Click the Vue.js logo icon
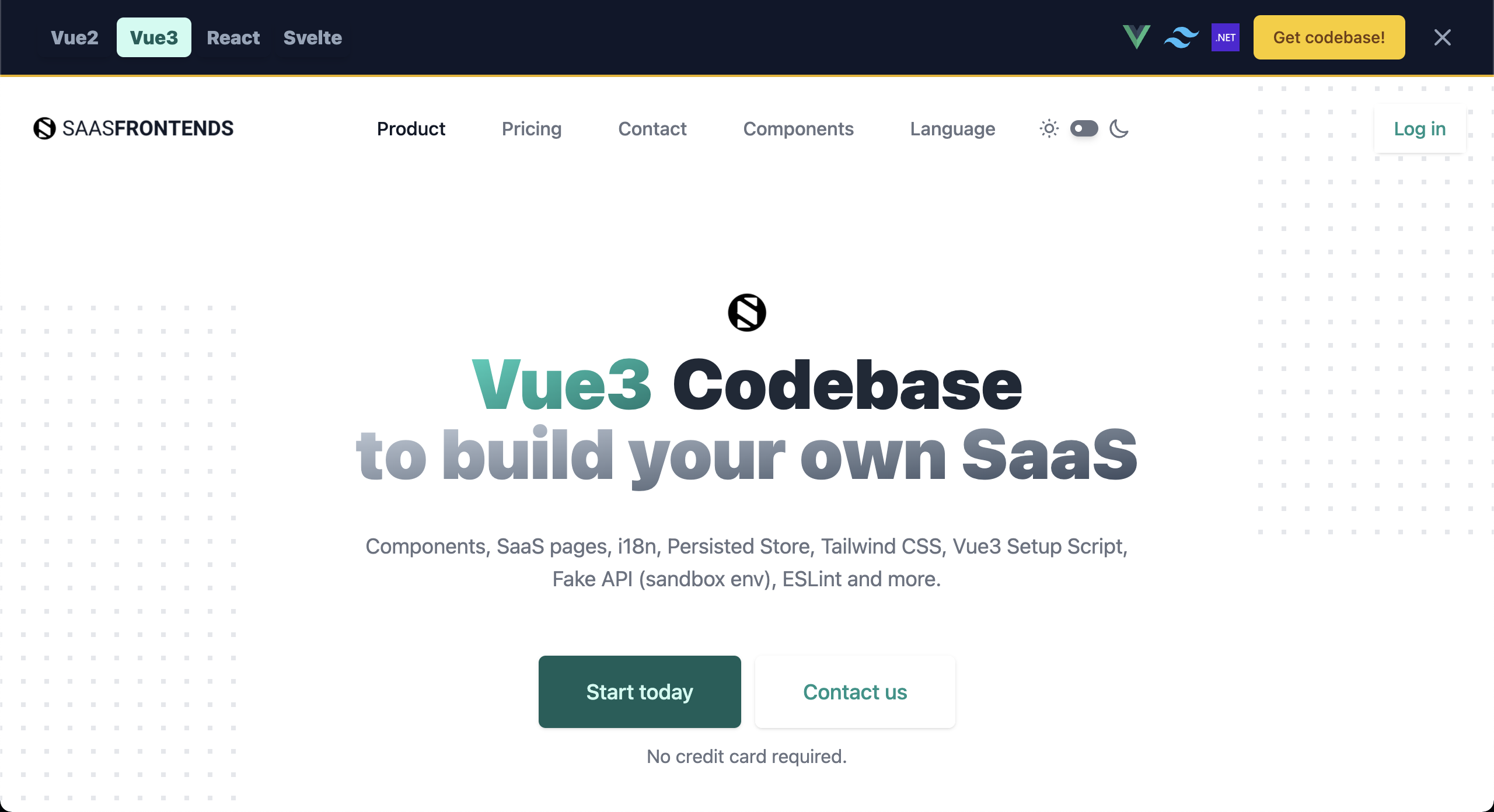The width and height of the screenshot is (1494, 812). (1135, 37)
